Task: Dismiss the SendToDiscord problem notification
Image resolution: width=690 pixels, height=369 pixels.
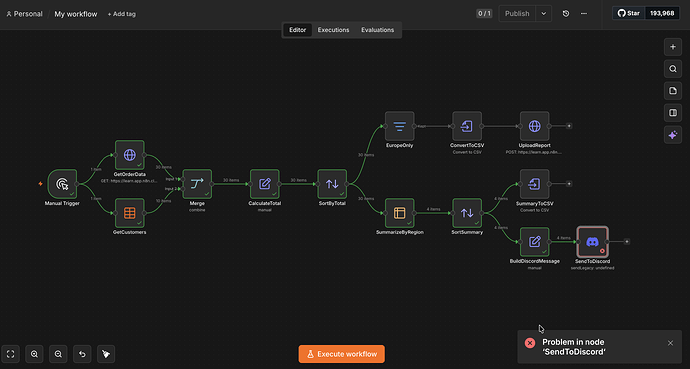Action: (670, 343)
